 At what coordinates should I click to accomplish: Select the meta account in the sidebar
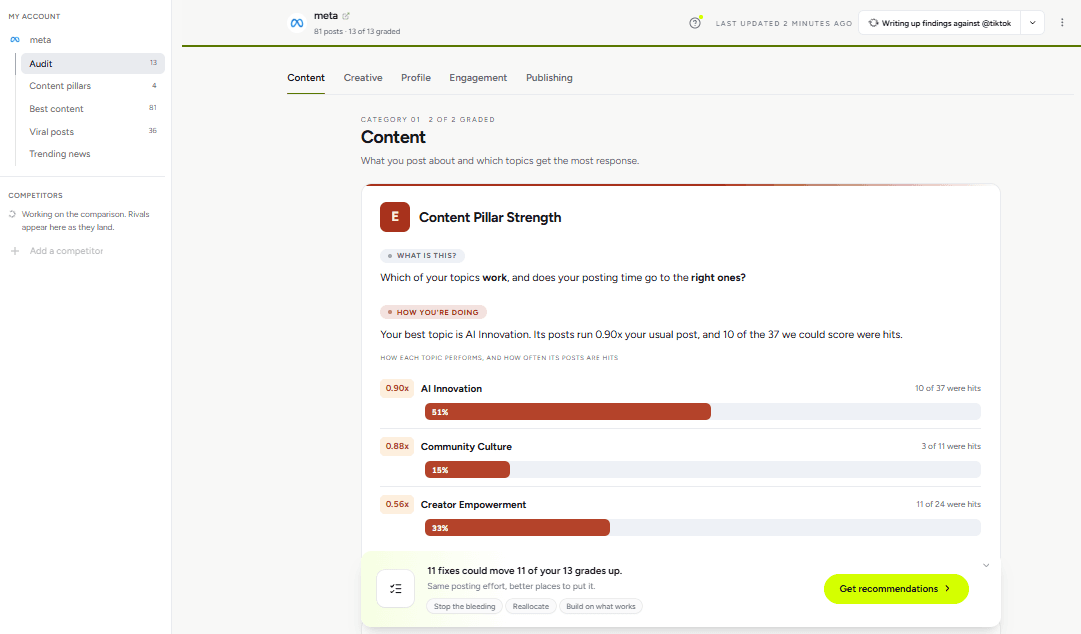click(40, 40)
